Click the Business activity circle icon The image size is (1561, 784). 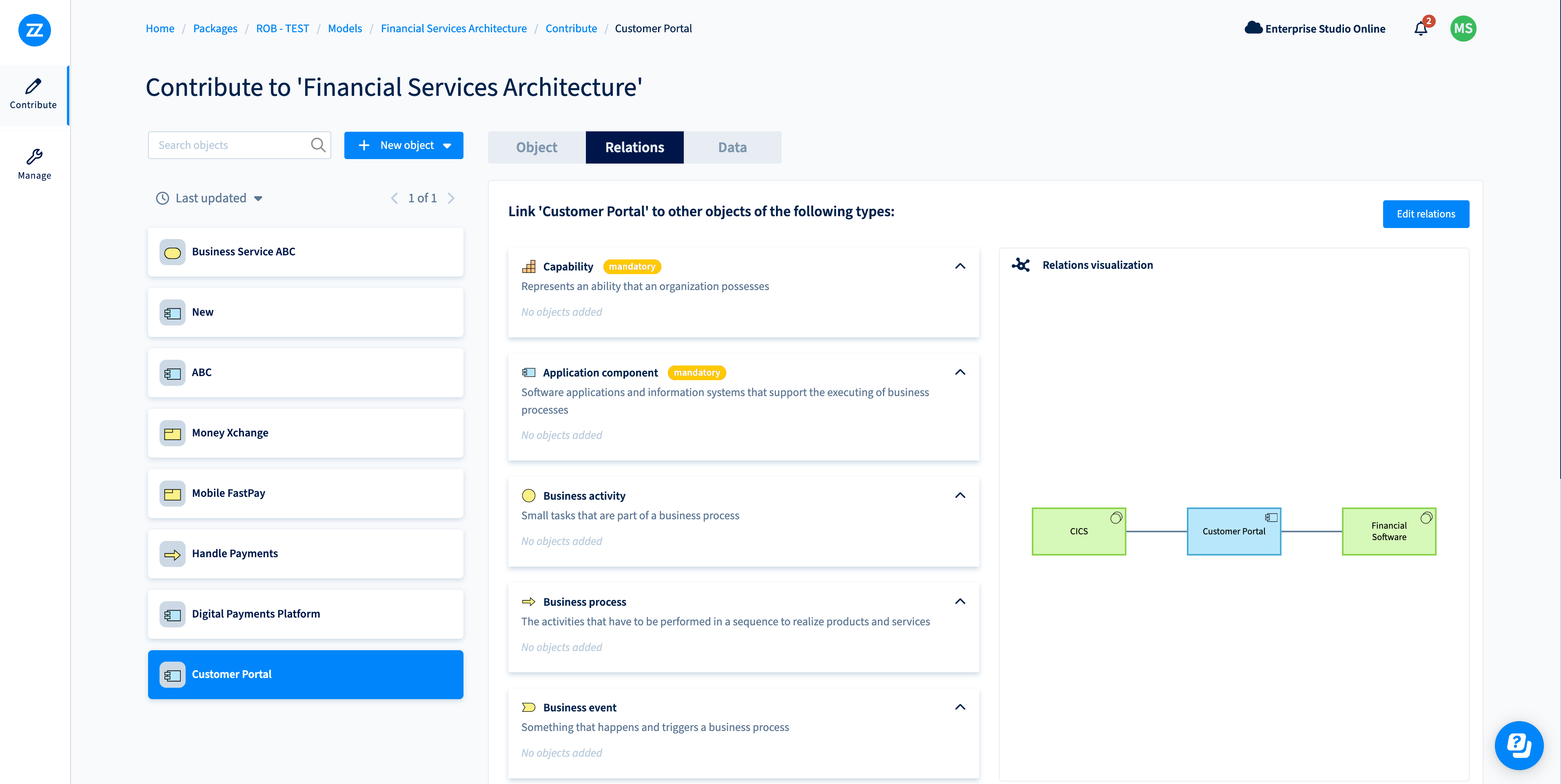click(529, 495)
